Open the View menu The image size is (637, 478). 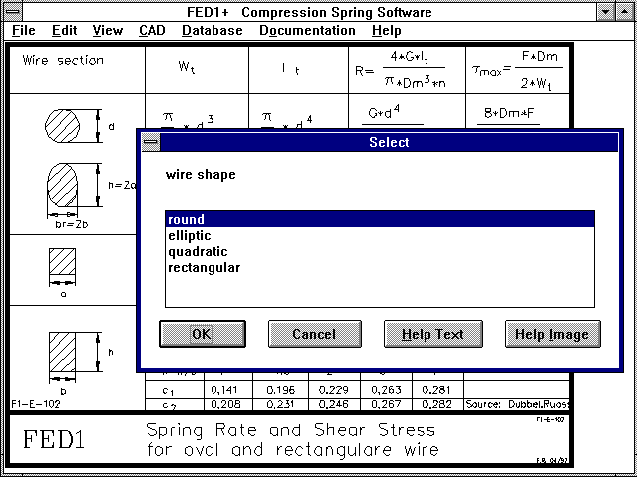(x=107, y=30)
